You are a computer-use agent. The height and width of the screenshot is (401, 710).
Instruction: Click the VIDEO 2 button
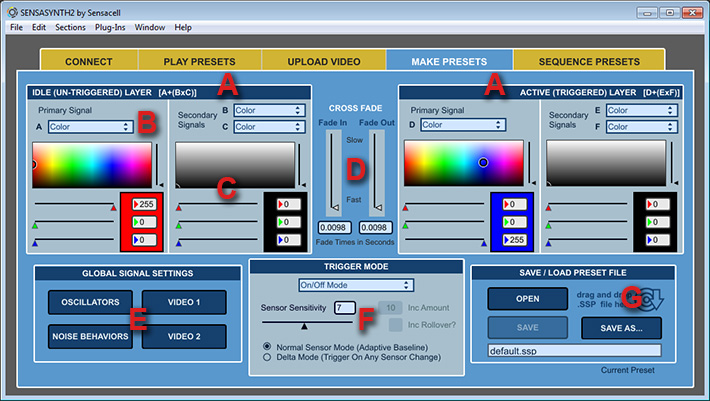tap(184, 336)
